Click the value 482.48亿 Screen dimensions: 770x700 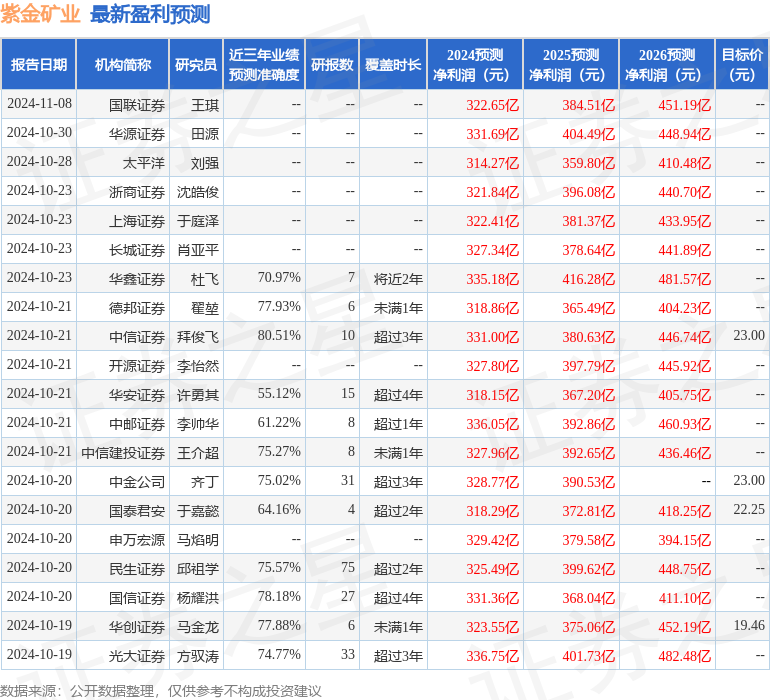tap(685, 656)
